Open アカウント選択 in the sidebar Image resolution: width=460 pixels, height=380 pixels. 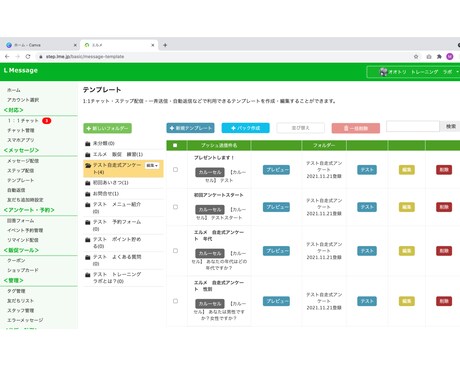coord(23,100)
